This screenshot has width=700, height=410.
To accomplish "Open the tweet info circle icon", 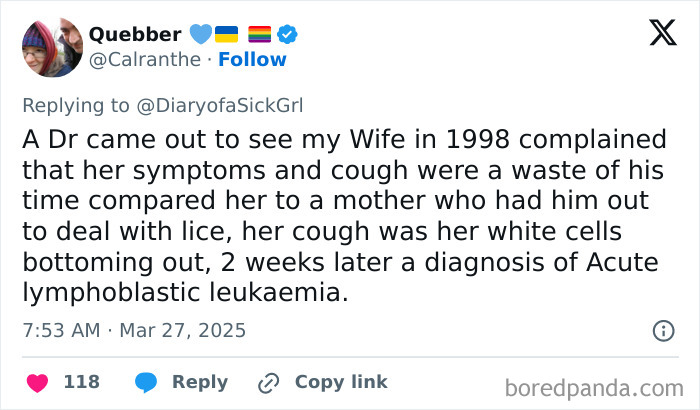I will click(662, 330).
